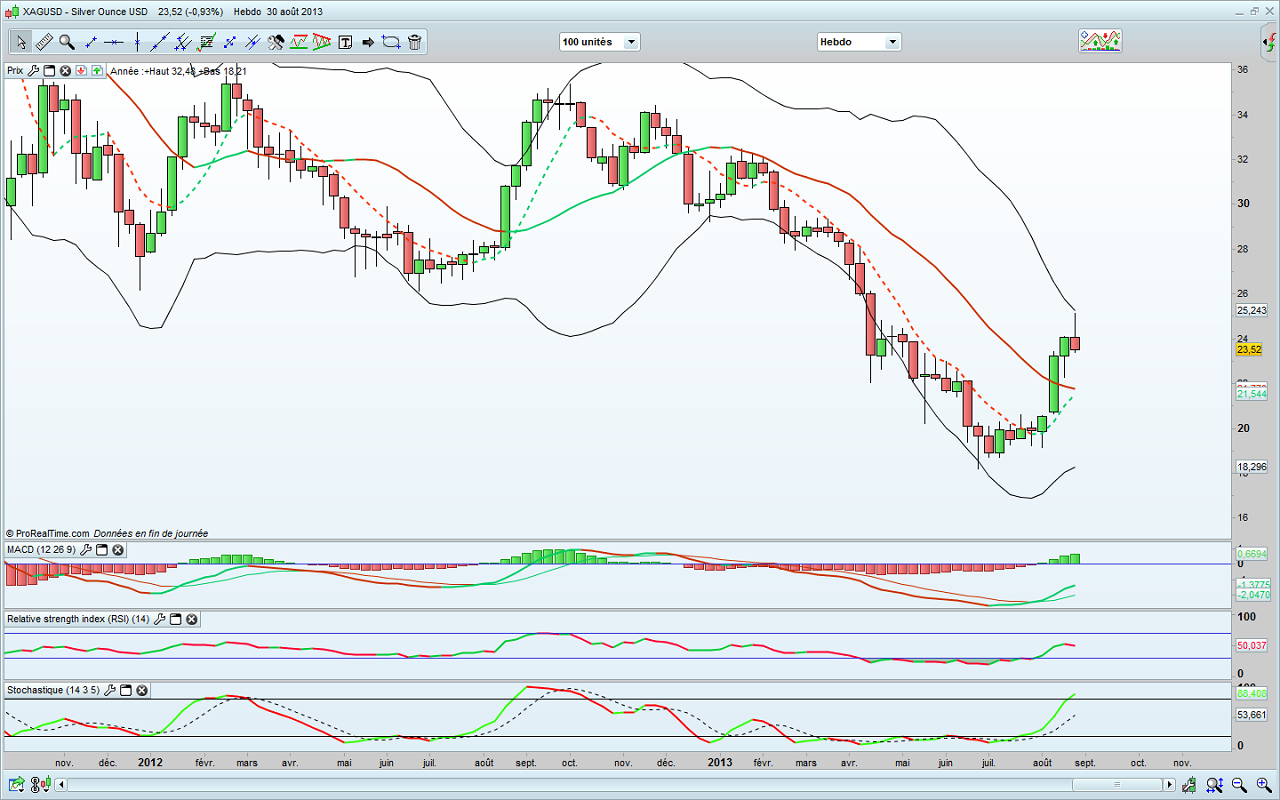Maximize the RSI indicator panel

click(x=175, y=619)
